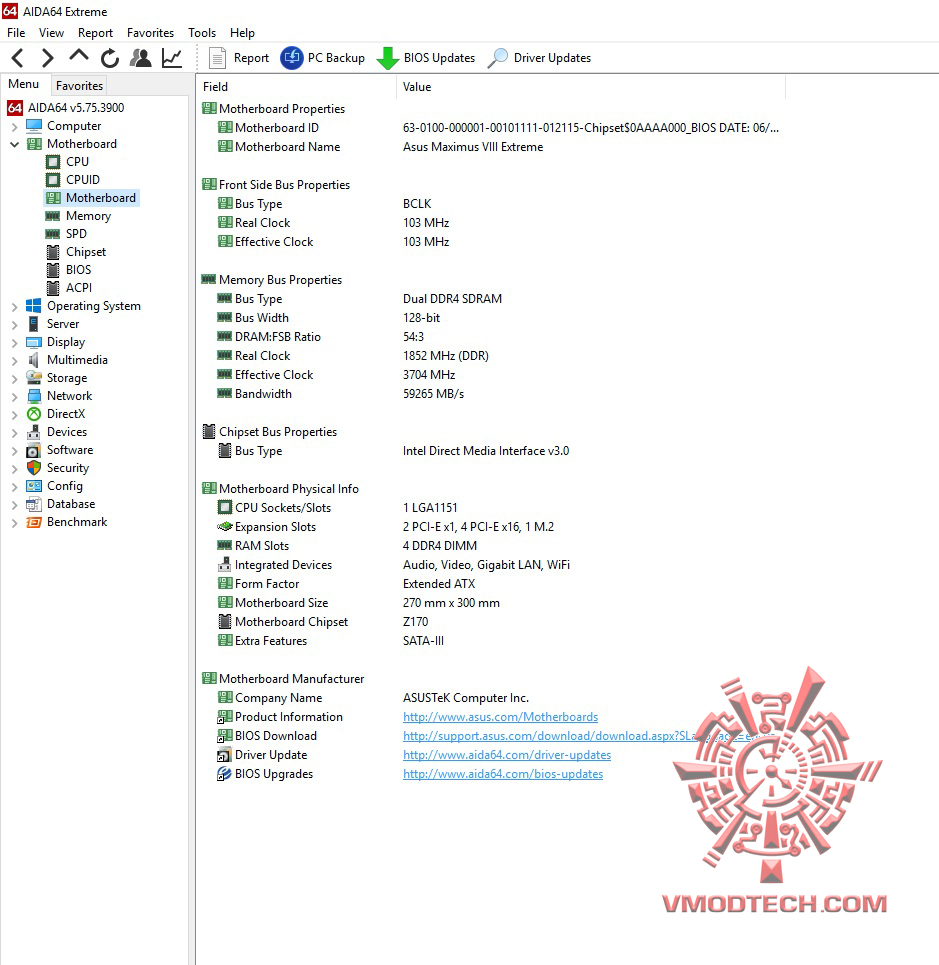The image size is (939, 965).
Task: Click the Database icon in tree
Action: tap(34, 504)
